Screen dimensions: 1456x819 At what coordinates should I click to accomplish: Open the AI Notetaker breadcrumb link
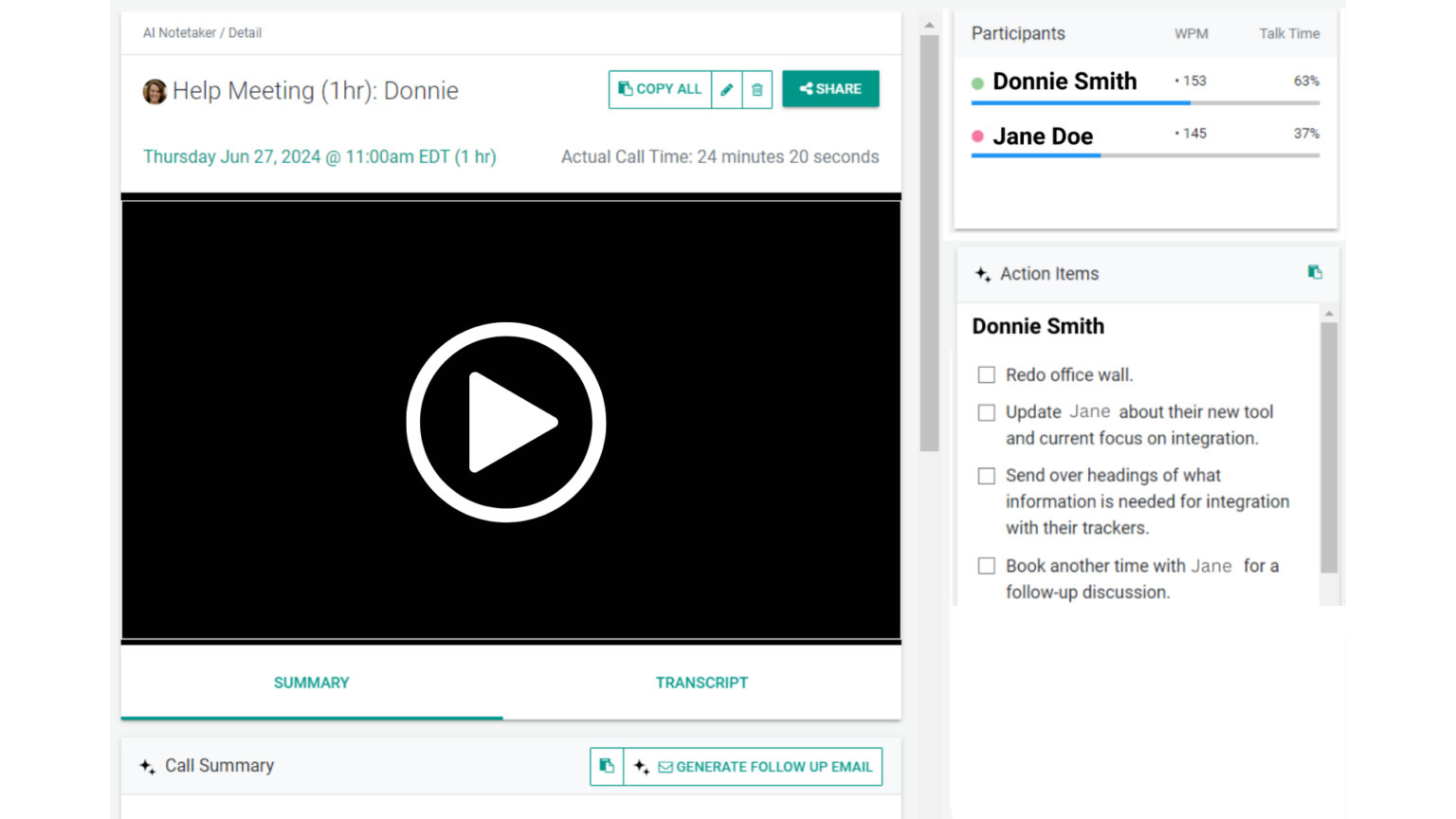coord(179,32)
